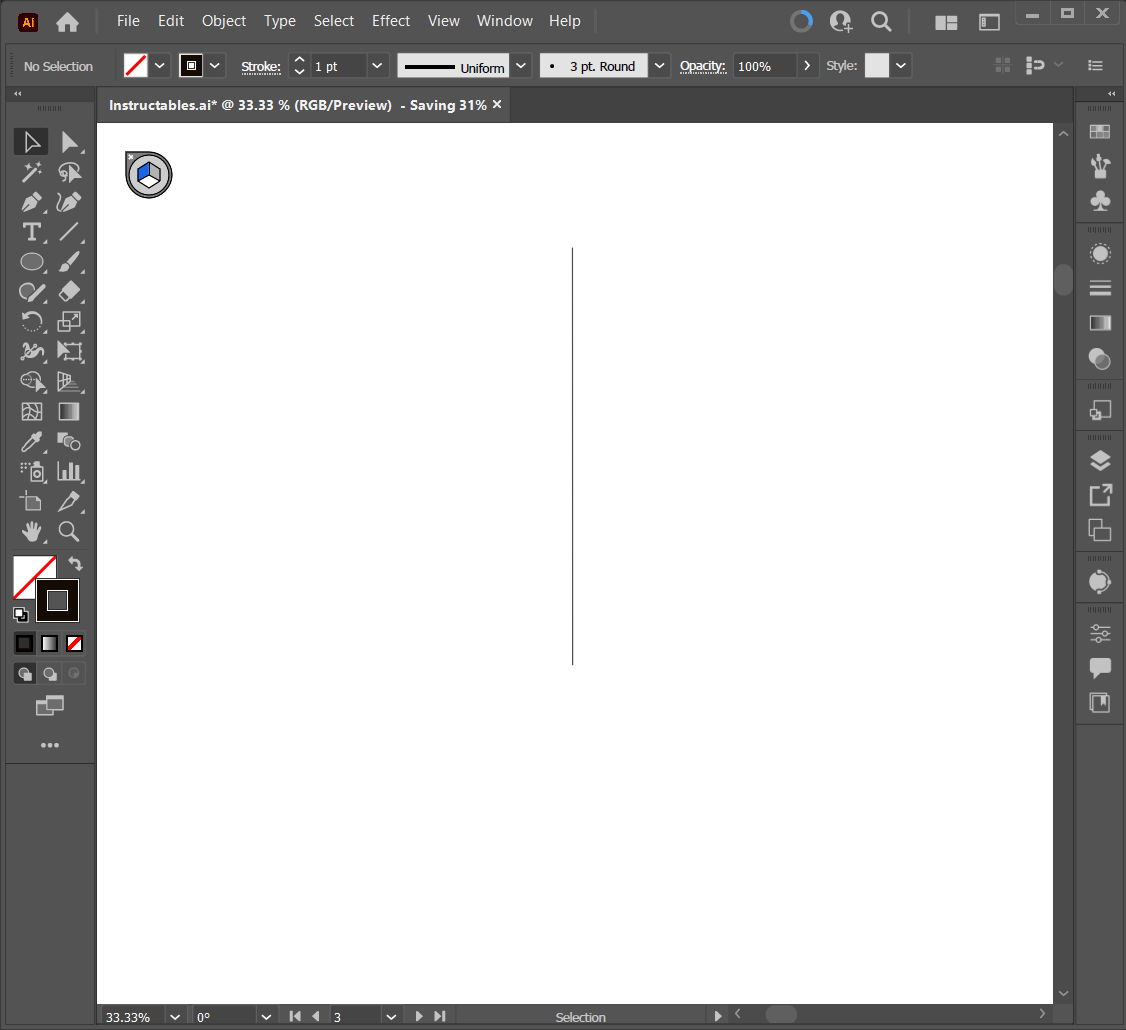The image size is (1126, 1030).
Task: Click the Home button
Action: point(66,21)
